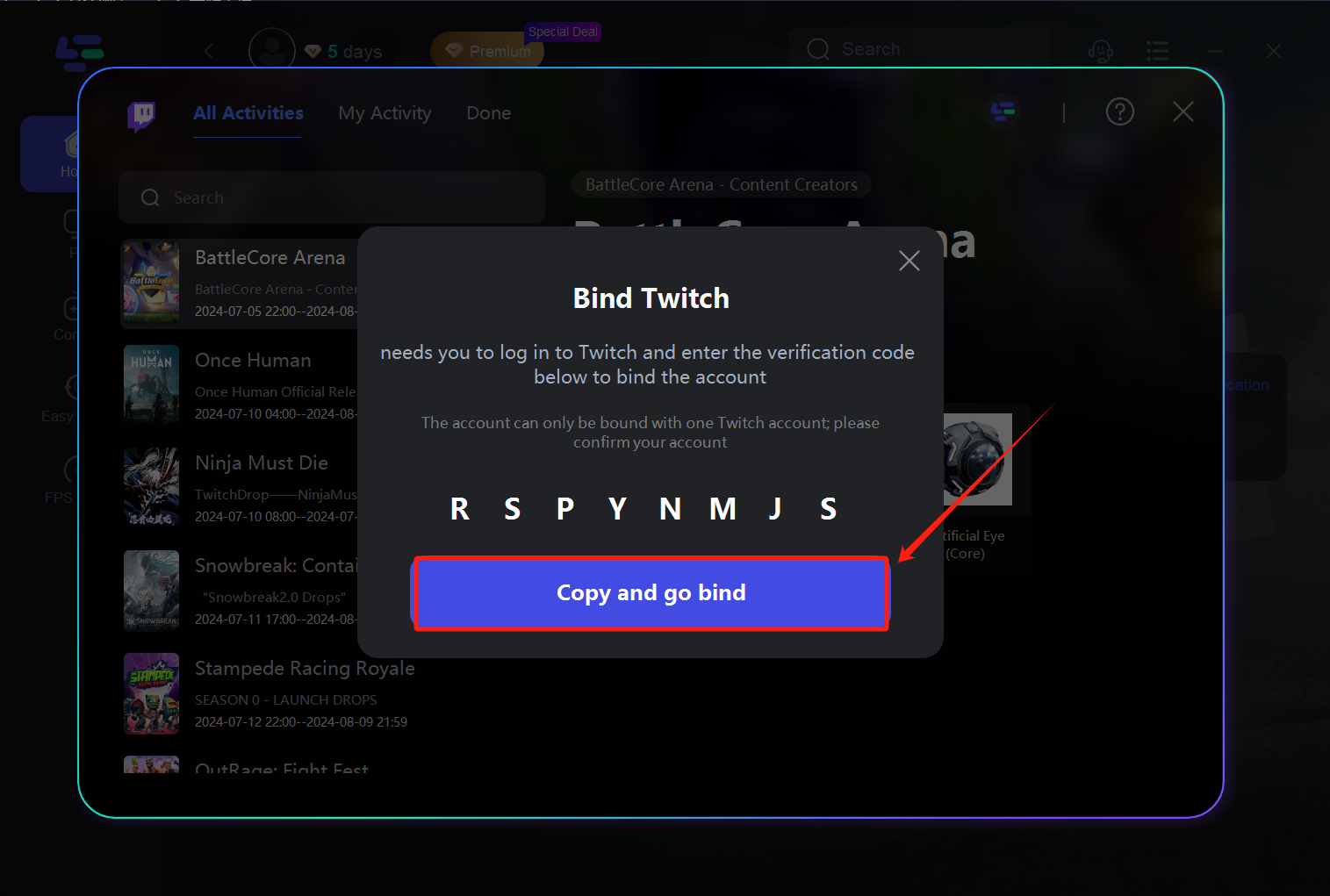The width and height of the screenshot is (1330, 896).
Task: Click the activities Search field
Action: [x=332, y=197]
